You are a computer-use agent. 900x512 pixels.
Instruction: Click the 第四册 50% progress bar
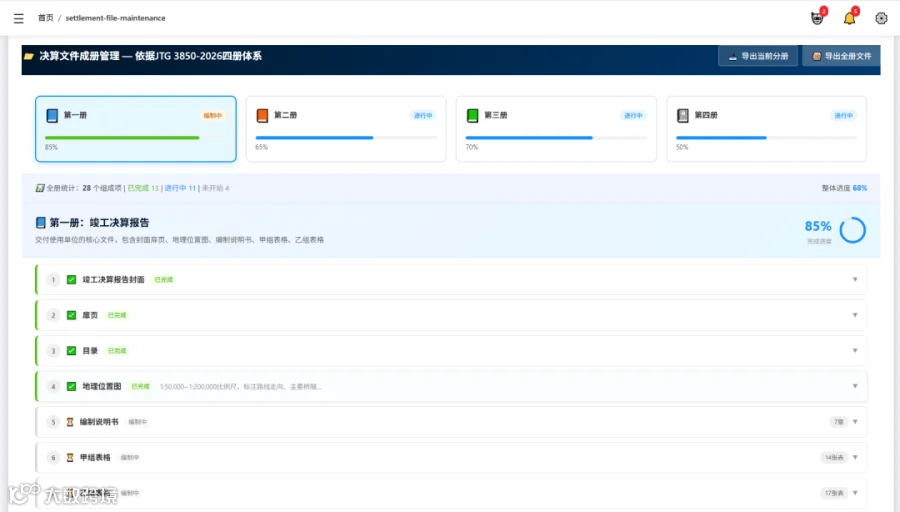coord(766,138)
